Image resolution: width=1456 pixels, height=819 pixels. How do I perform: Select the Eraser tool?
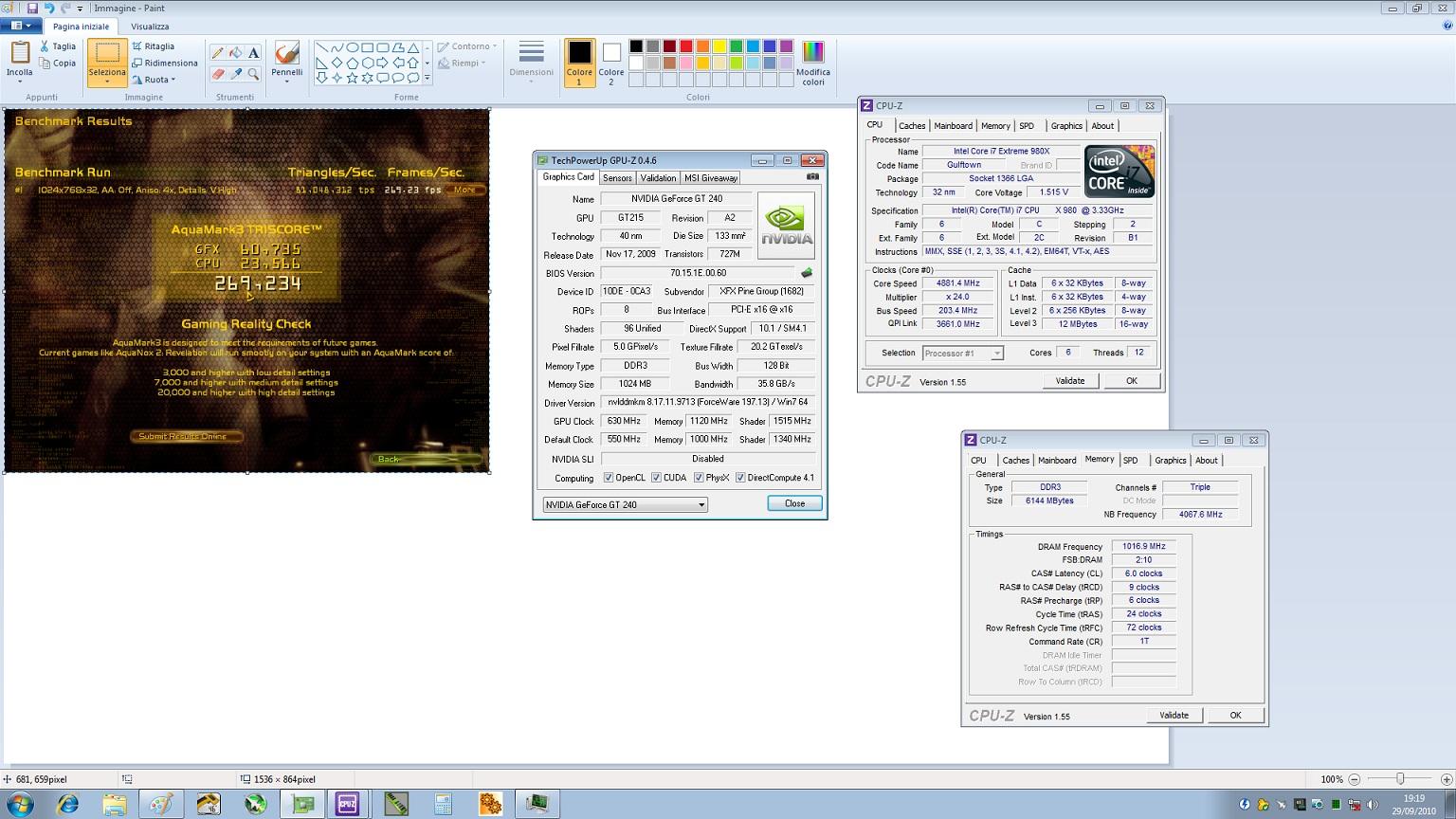coord(217,74)
